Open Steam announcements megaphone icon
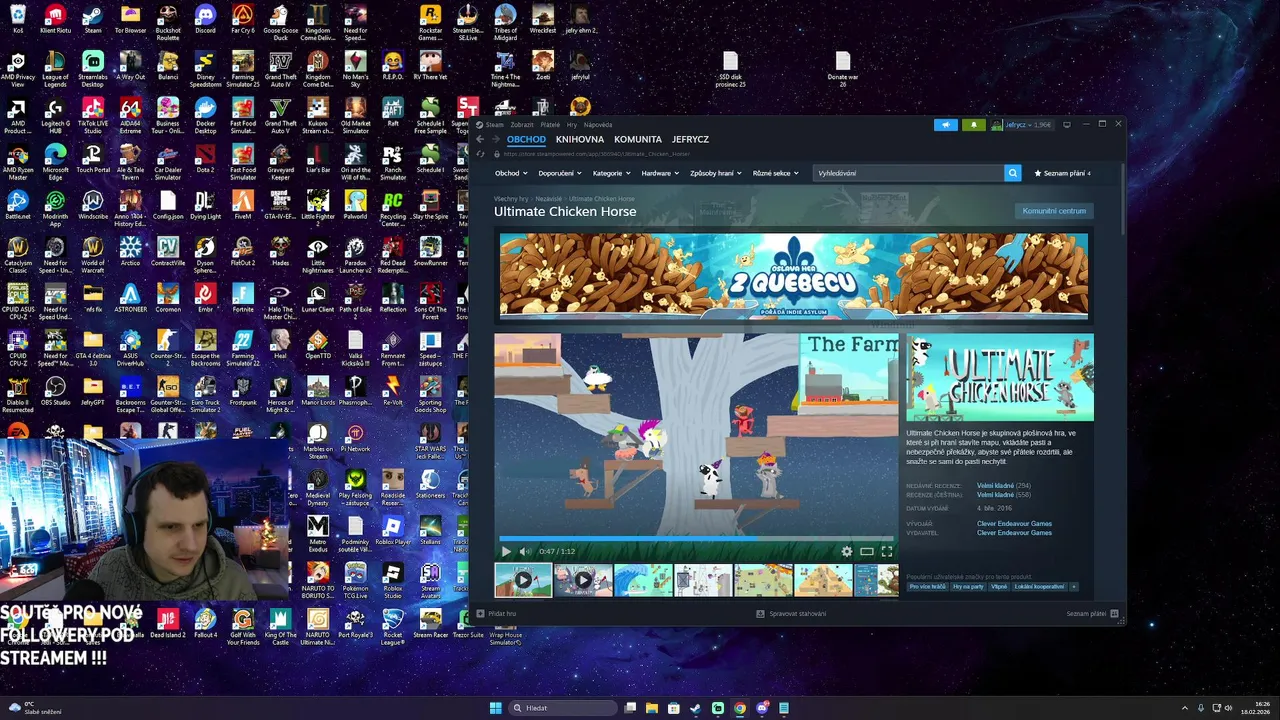Image resolution: width=1280 pixels, height=720 pixels. pos(945,125)
